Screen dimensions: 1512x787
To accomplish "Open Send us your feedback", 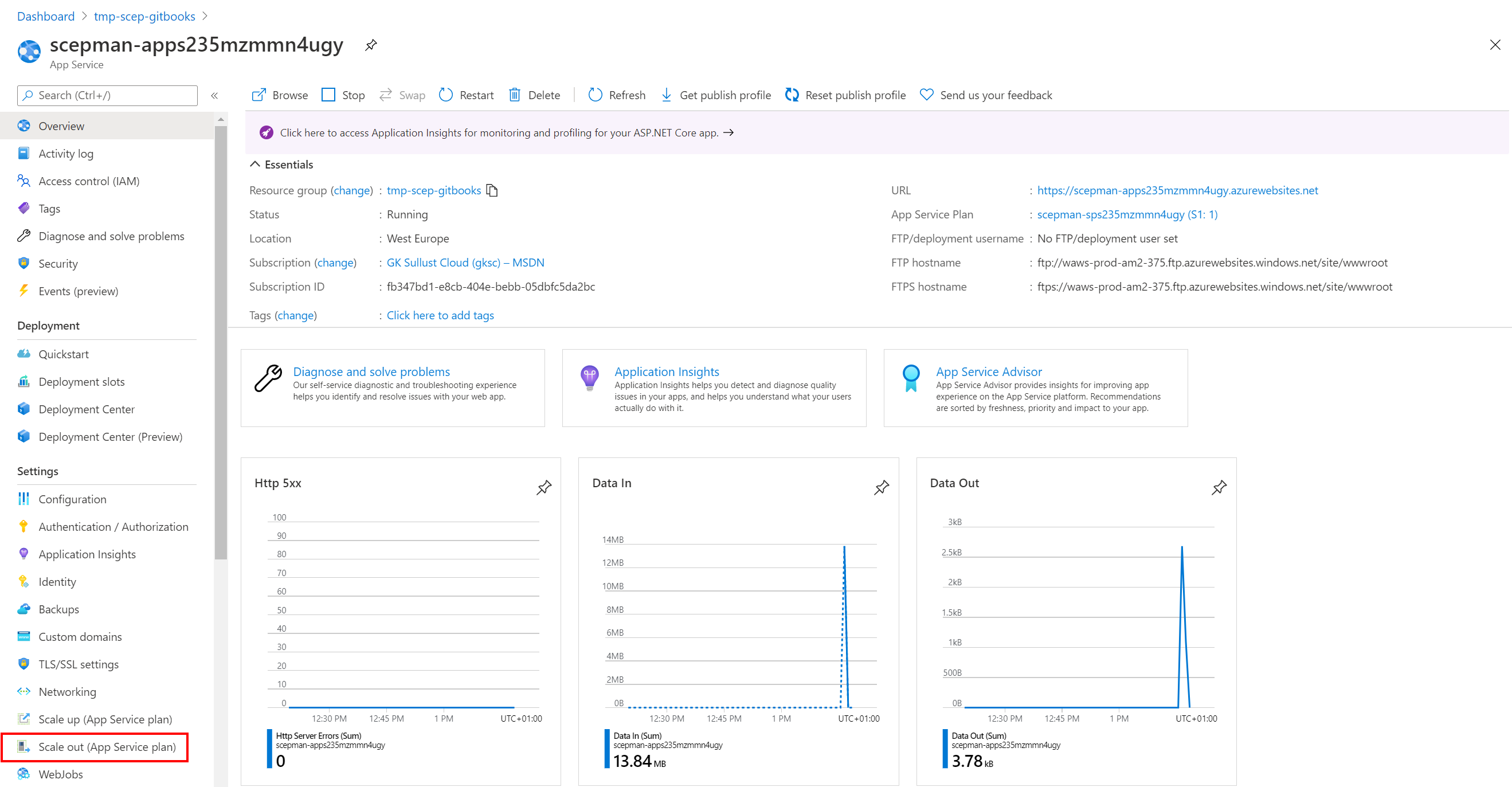I will click(986, 95).
